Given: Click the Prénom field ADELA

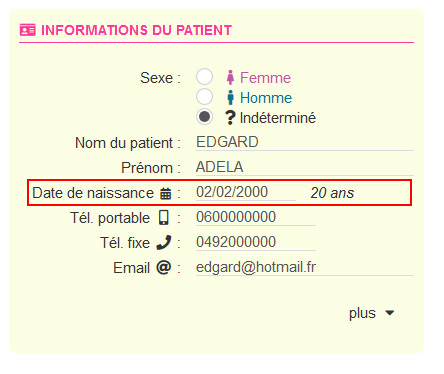Looking at the screenshot, I should (x=305, y=167).
